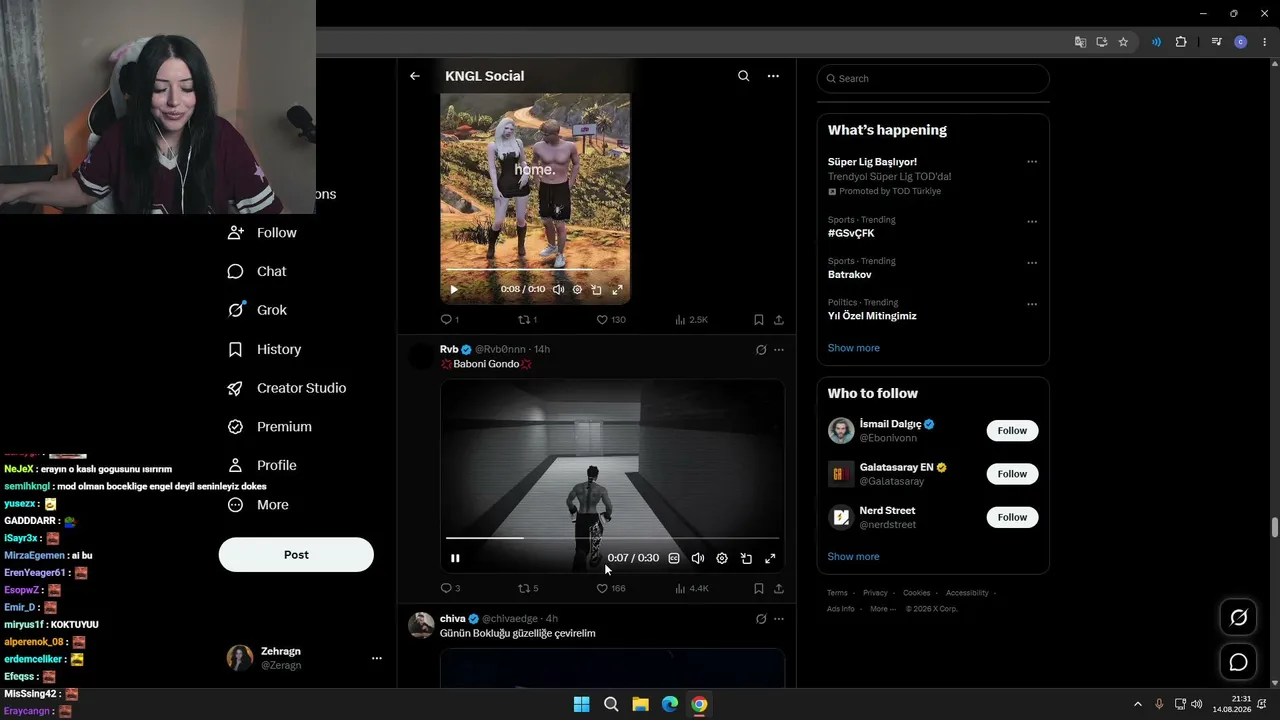Screen dimensions: 1280x720
Task: View analytics for the 4.4K views post
Action: pyautogui.click(x=691, y=589)
